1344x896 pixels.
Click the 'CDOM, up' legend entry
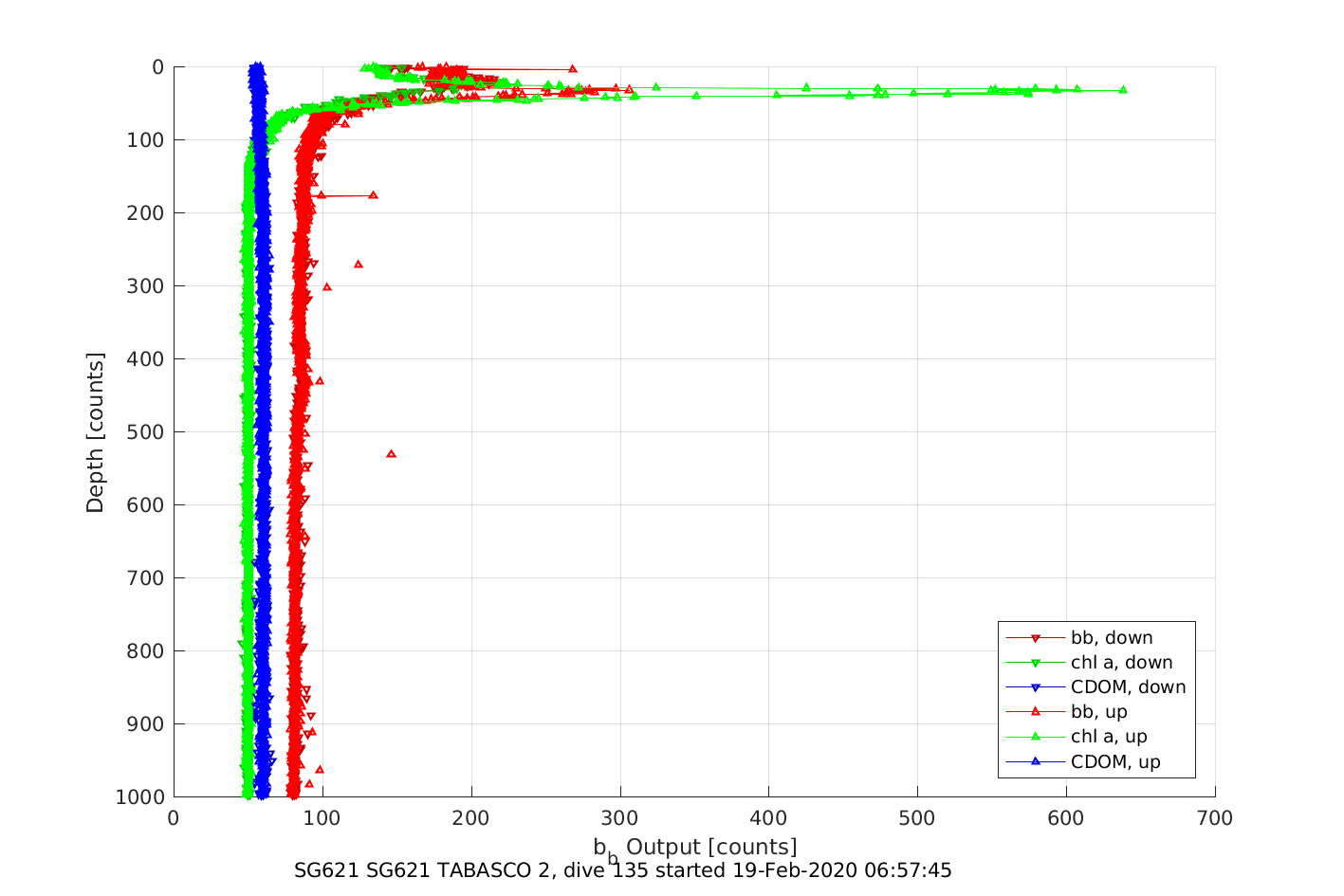point(1083,761)
